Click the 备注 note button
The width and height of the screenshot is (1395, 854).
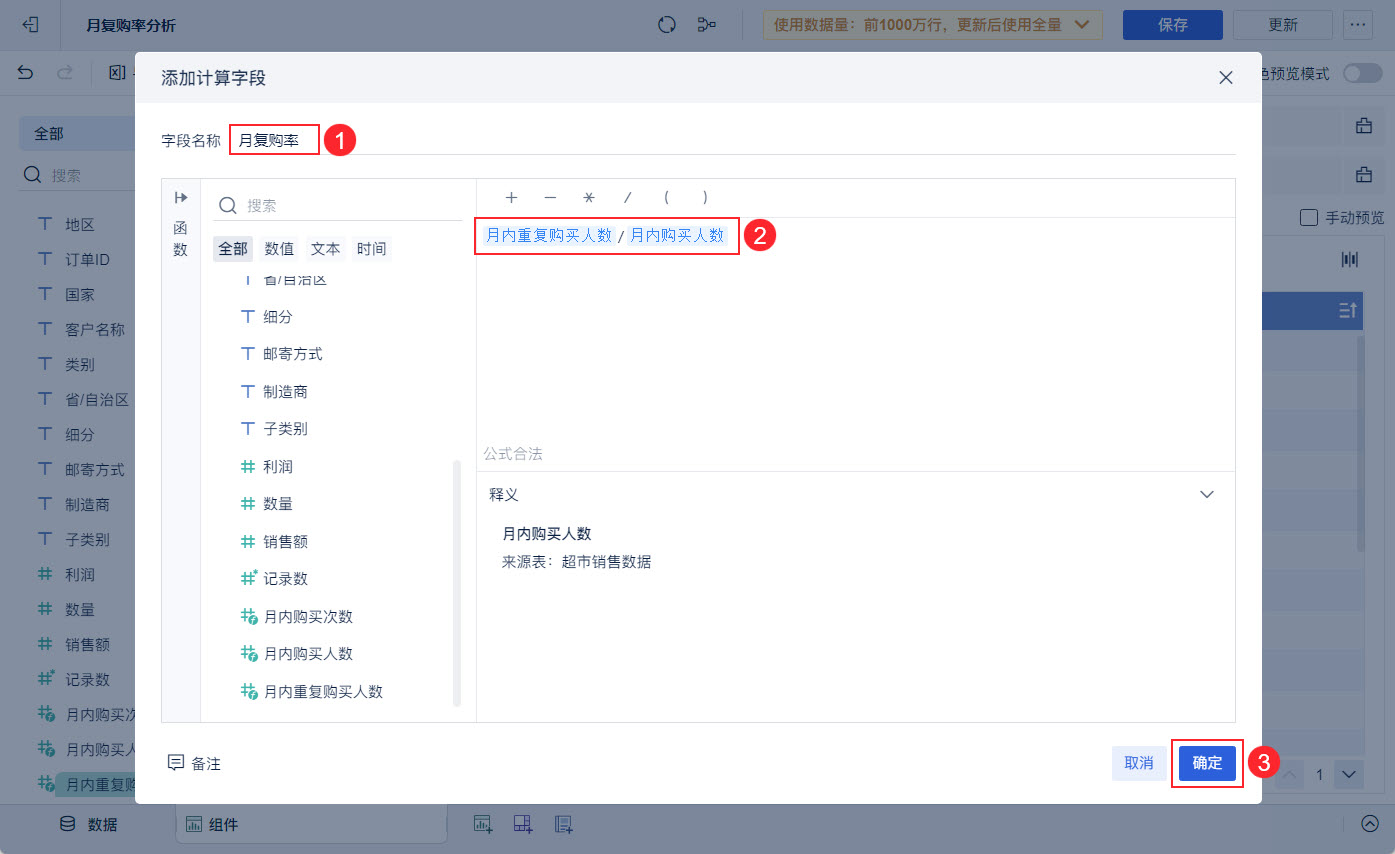[x=194, y=763]
